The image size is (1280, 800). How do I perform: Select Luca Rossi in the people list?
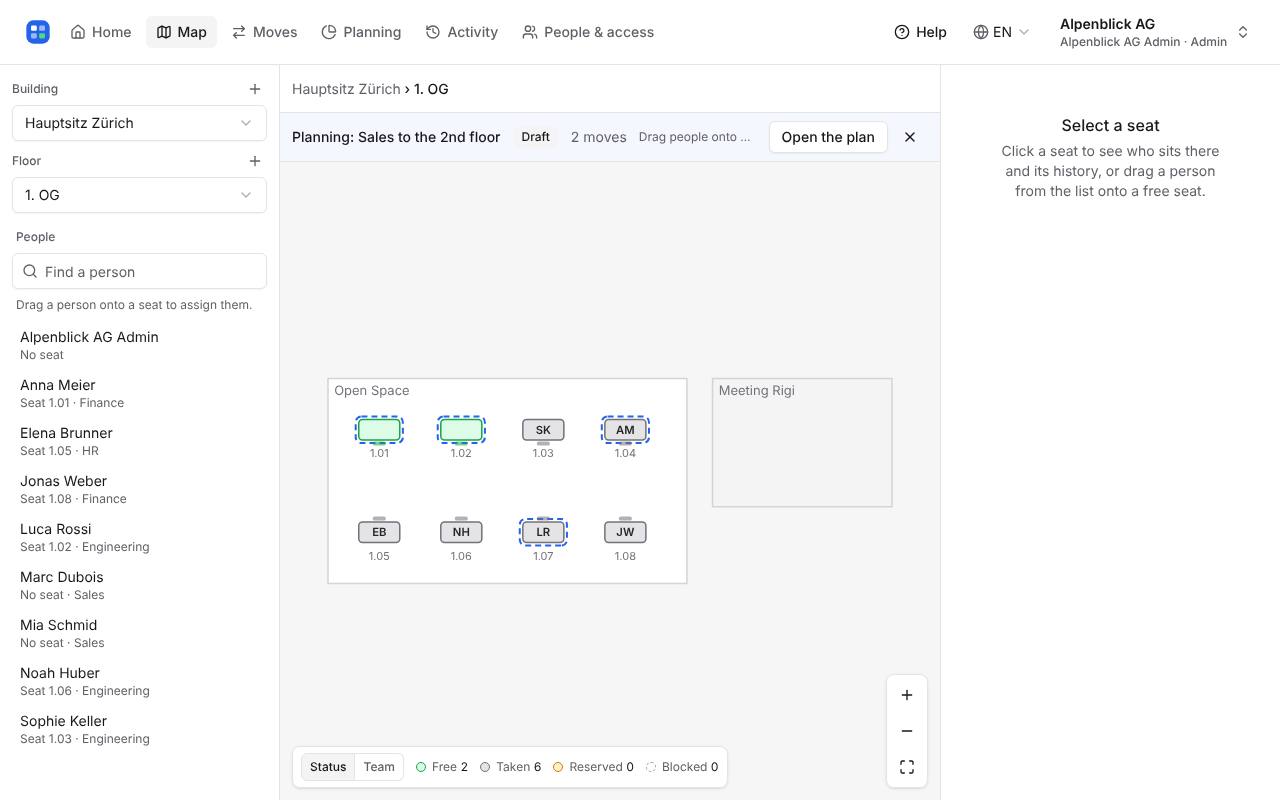139,537
